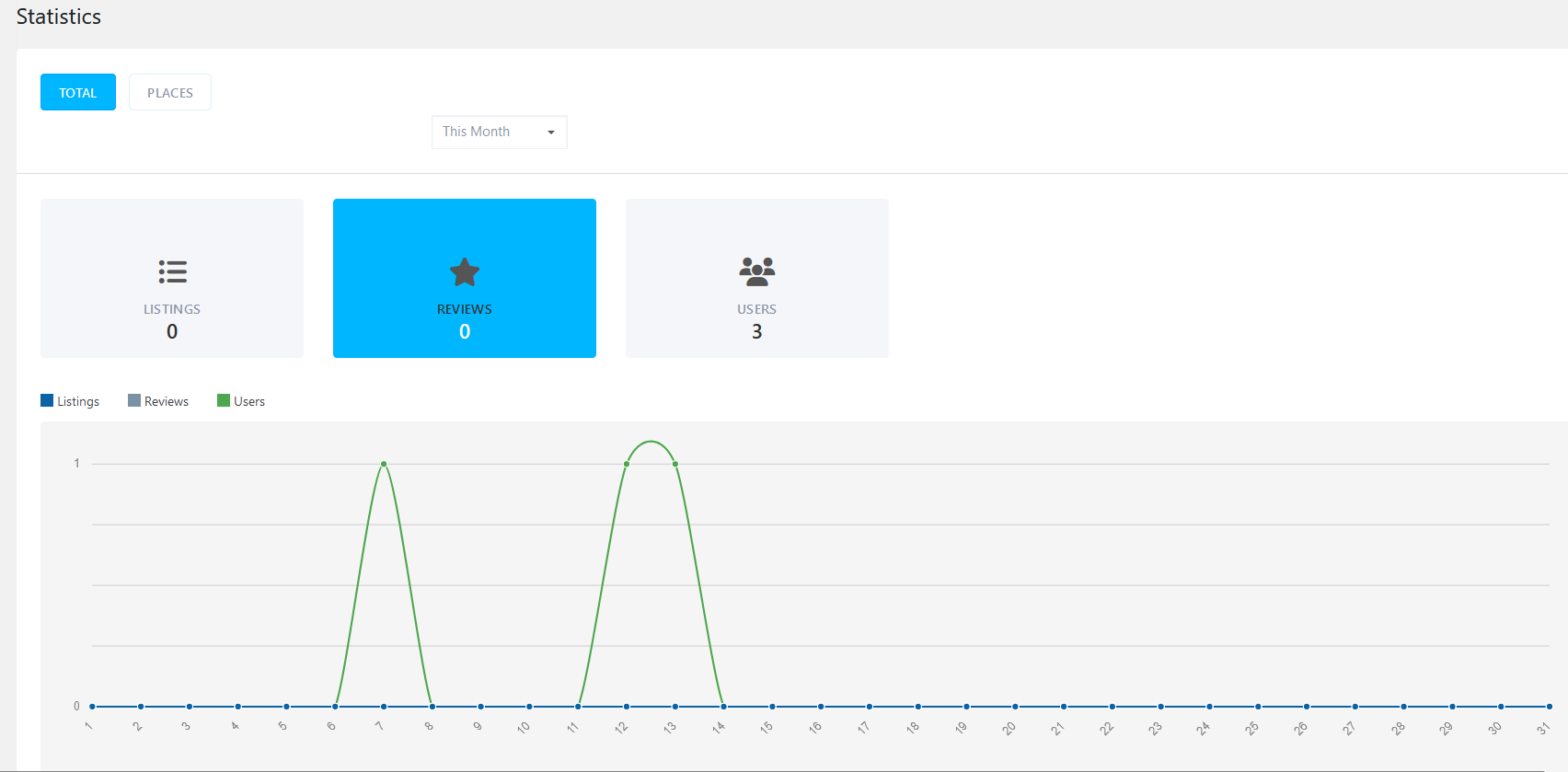This screenshot has height=772, width=1568.
Task: Click the green Users legend color box
Action: click(x=224, y=400)
